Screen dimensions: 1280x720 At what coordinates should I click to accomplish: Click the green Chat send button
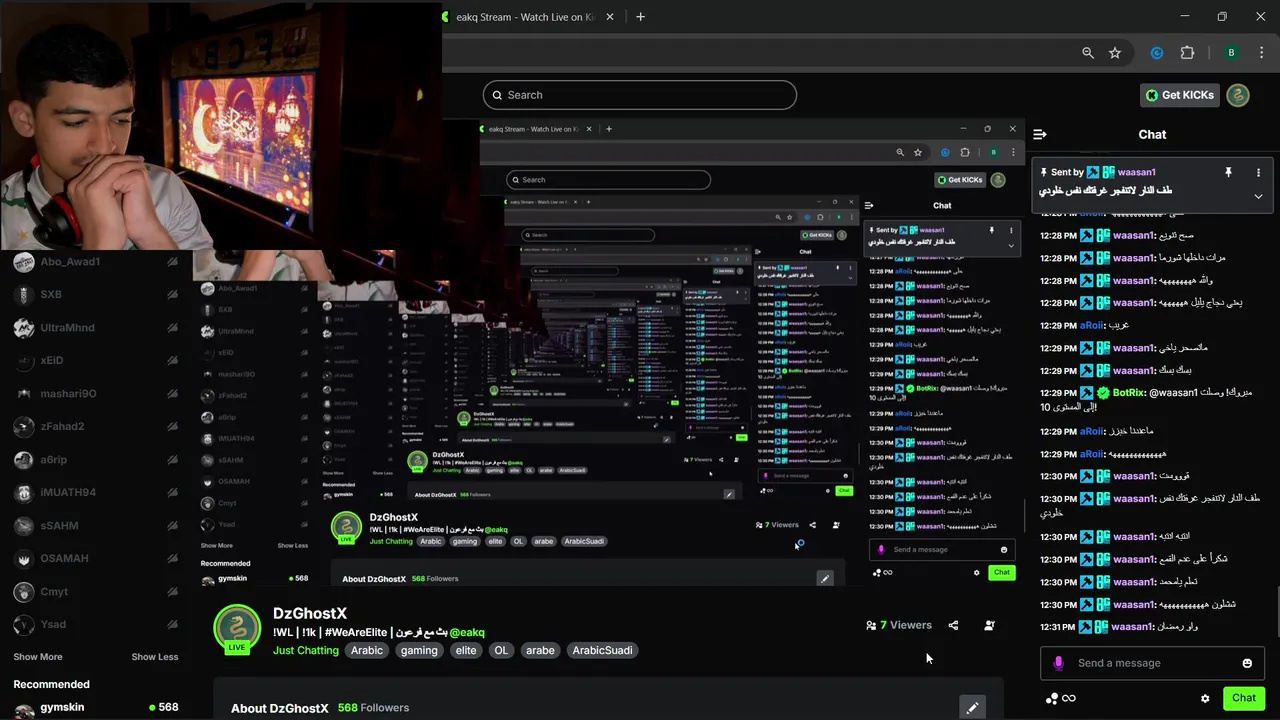coord(1244,698)
